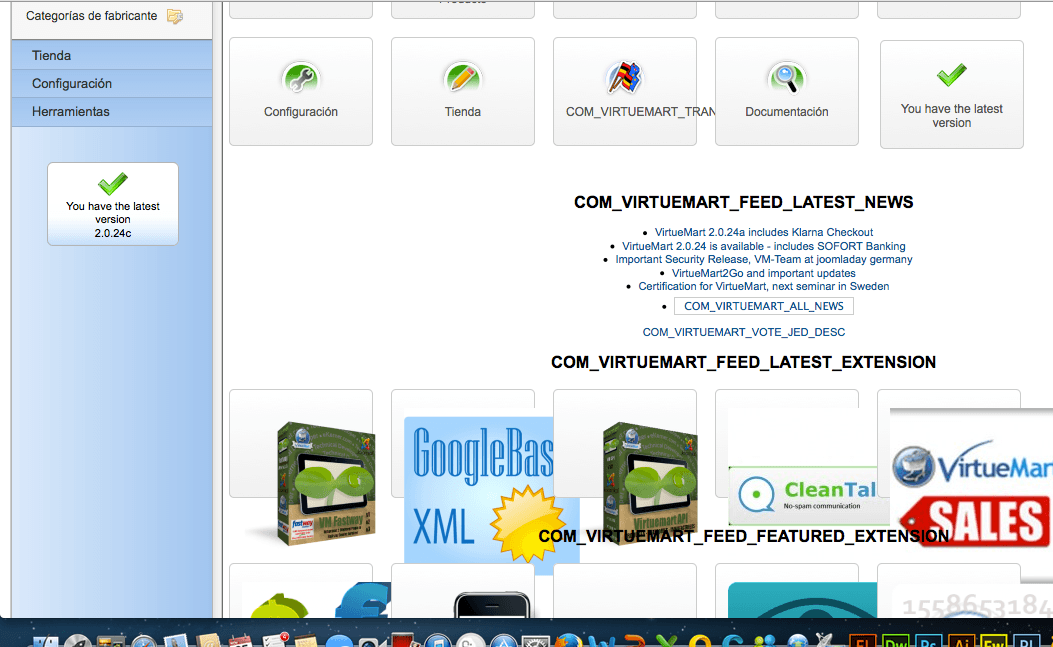This screenshot has width=1053, height=647.
Task: Open Dreamweaver (Dw) from the dock
Action: [896, 640]
